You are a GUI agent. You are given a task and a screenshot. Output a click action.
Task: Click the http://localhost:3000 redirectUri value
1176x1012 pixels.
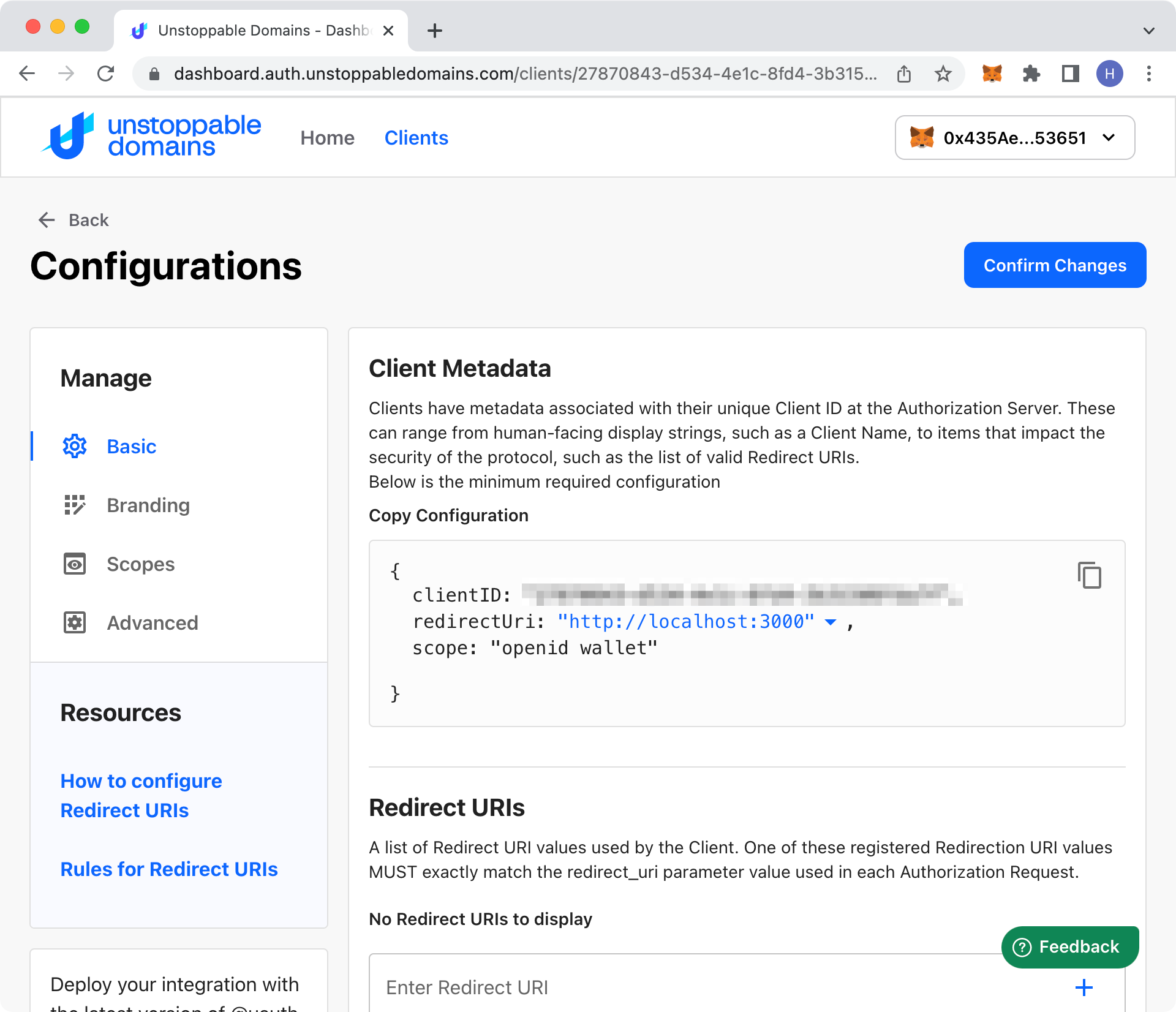click(x=685, y=621)
